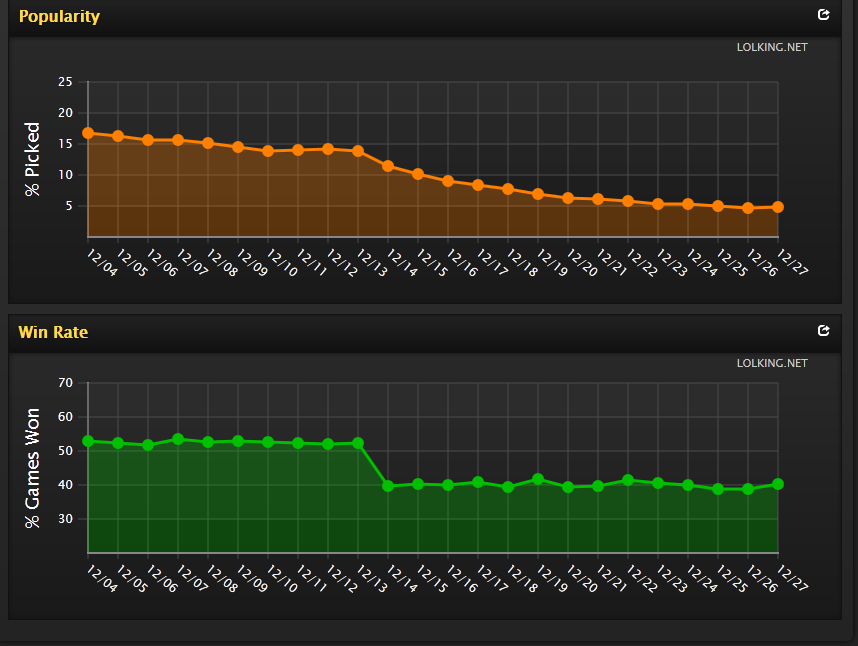Select the 12/04 green point on the Win Rate chart
The width and height of the screenshot is (858, 646).
coord(88,441)
